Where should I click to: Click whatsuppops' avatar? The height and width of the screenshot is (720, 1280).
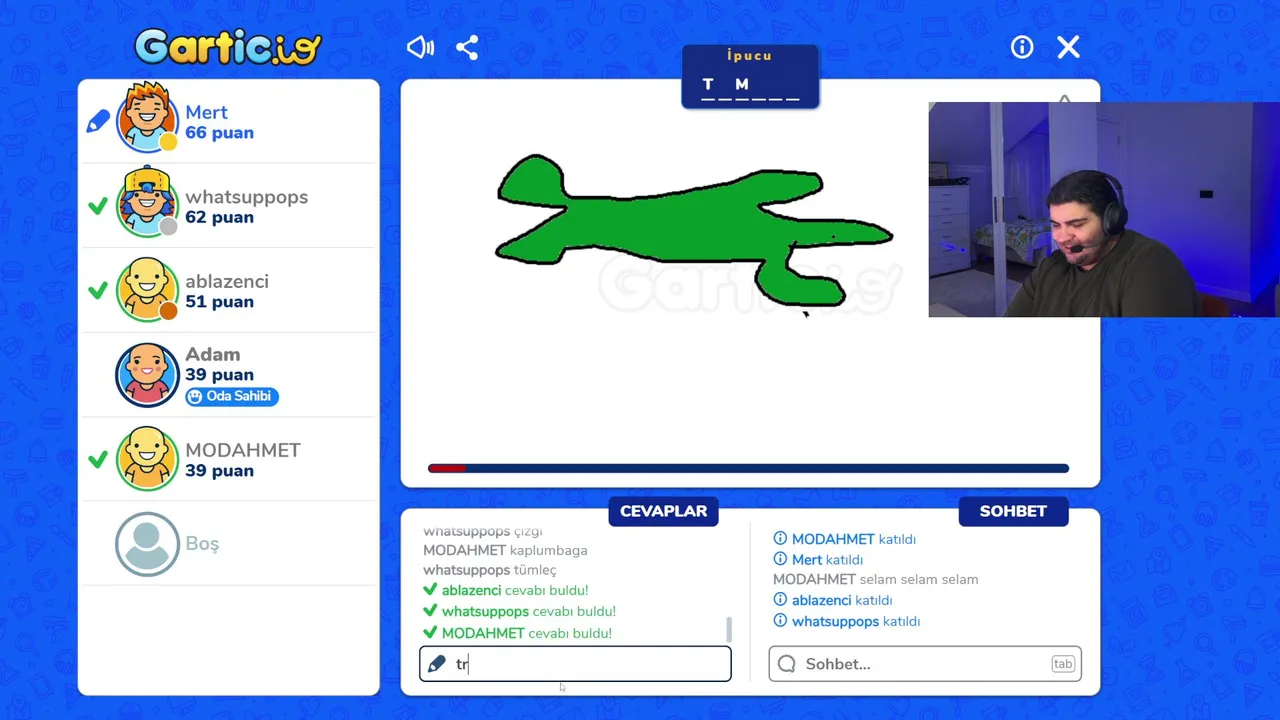[148, 203]
